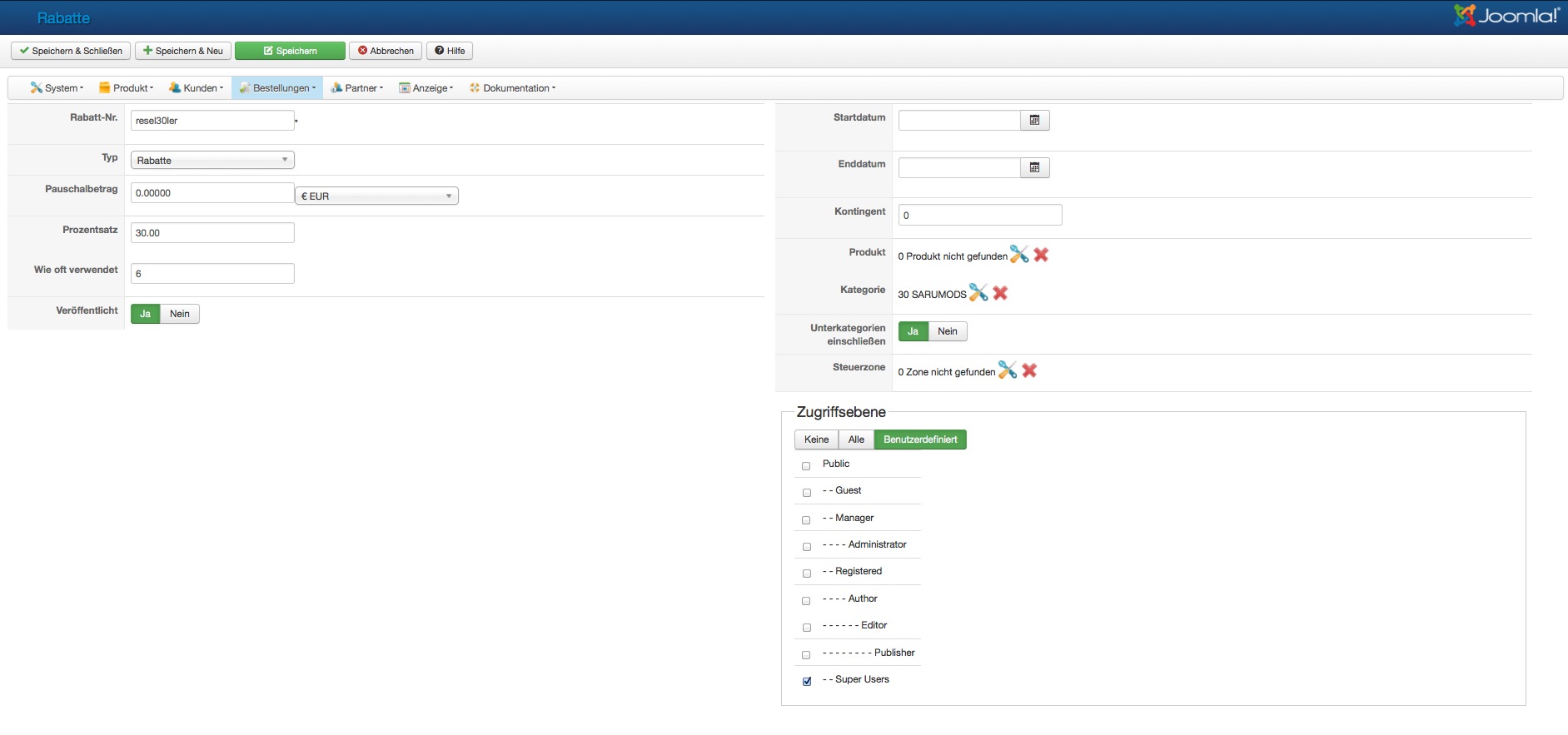Tick the Editor access checkbox

pyautogui.click(x=806, y=628)
